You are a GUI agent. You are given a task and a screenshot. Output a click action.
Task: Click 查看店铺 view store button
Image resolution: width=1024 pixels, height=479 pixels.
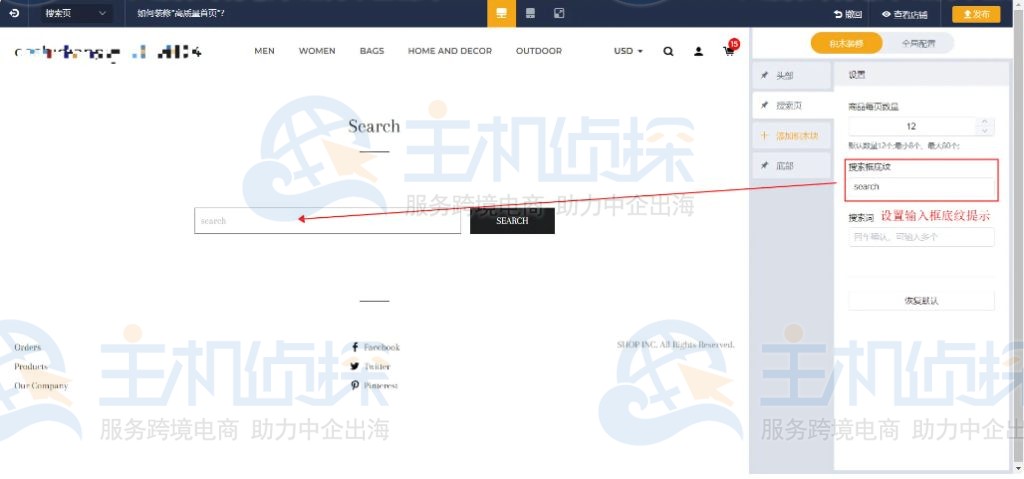(x=904, y=14)
